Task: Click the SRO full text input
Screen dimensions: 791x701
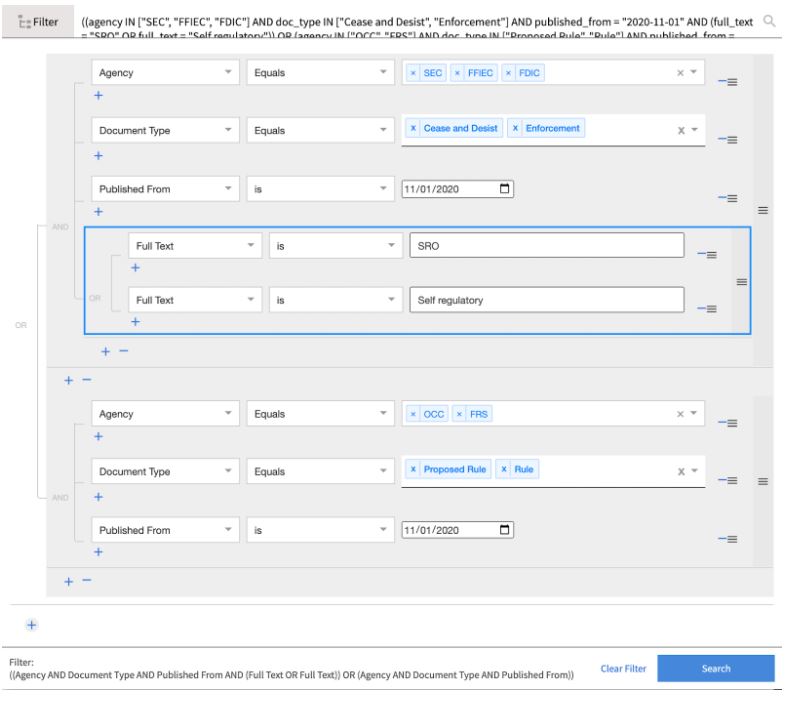Action: pos(547,246)
